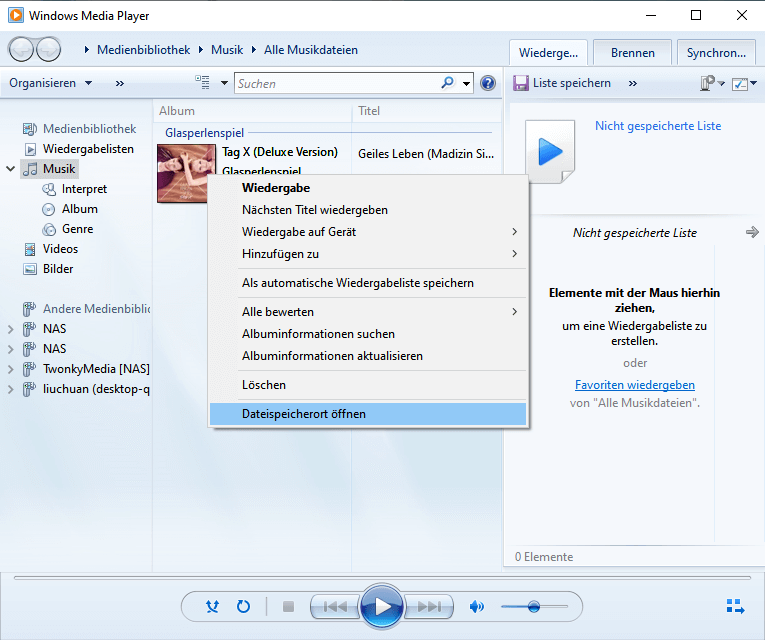Screen dimensions: 765x640
Task: Switch to Now Playing mini view icon
Action: click(x=735, y=606)
